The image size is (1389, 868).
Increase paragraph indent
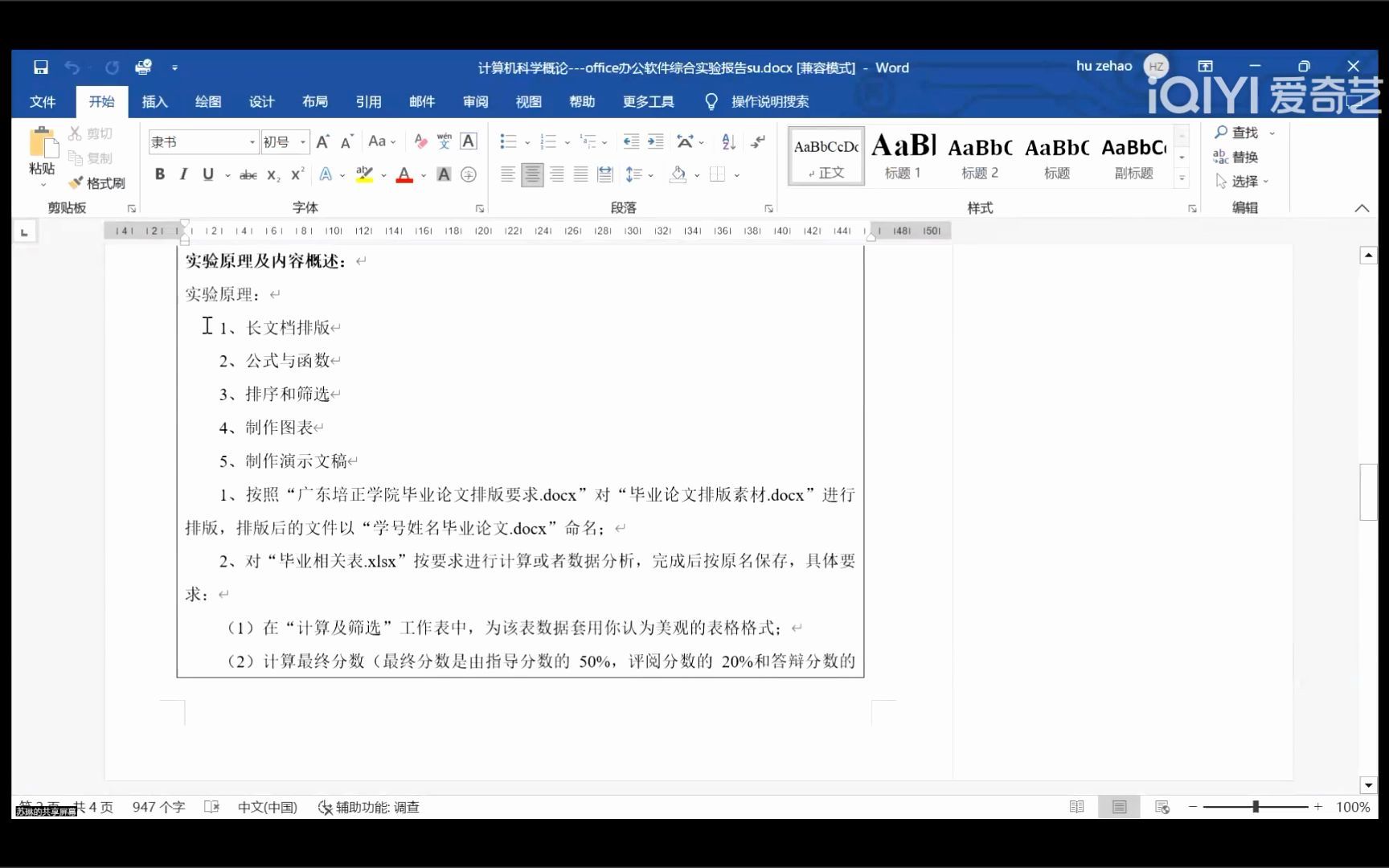coord(656,141)
